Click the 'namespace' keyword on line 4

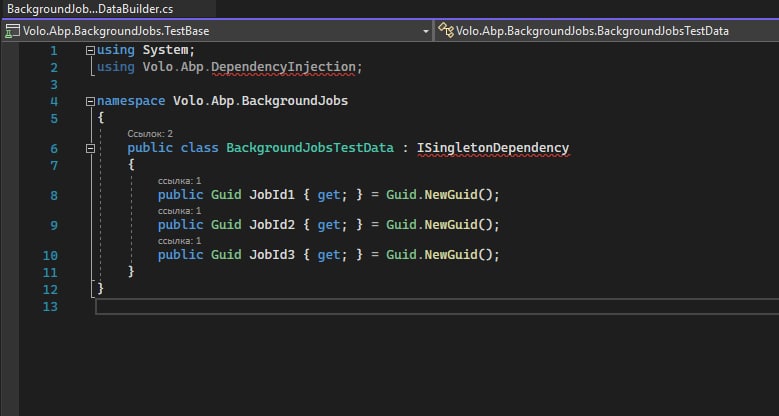pyautogui.click(x=131, y=101)
